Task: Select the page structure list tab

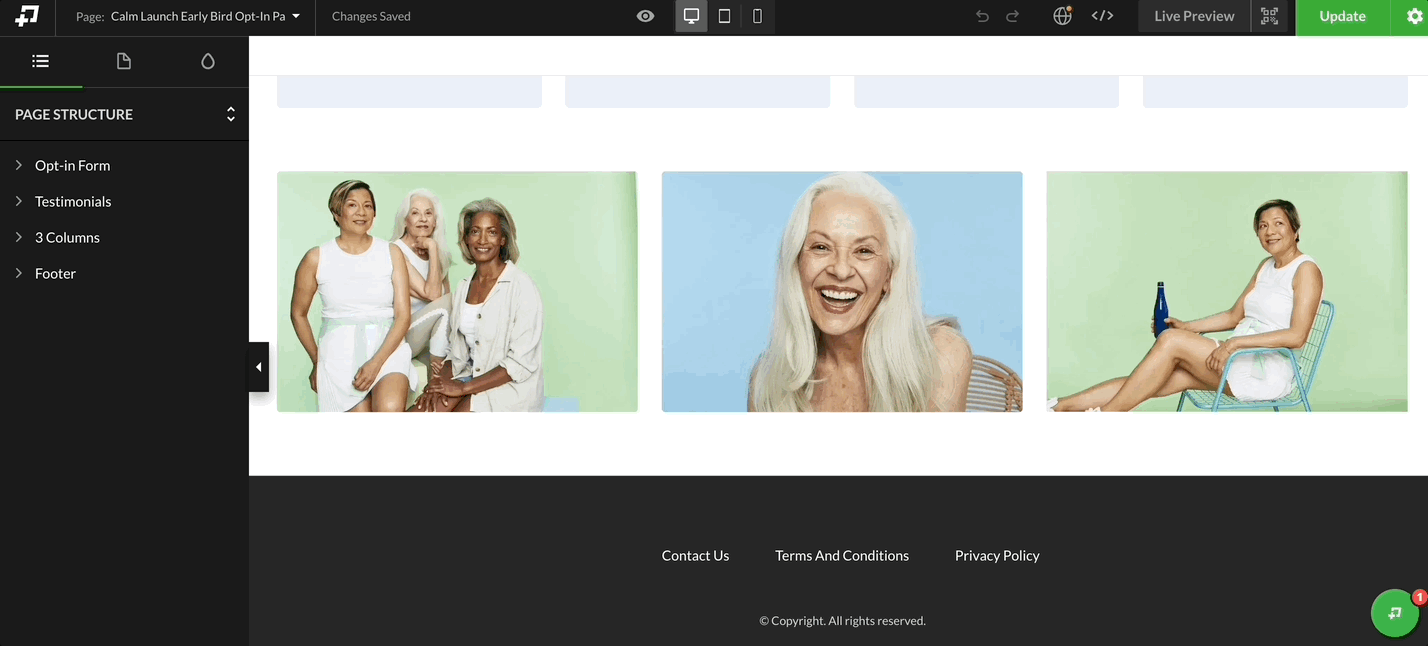Action: click(40, 61)
